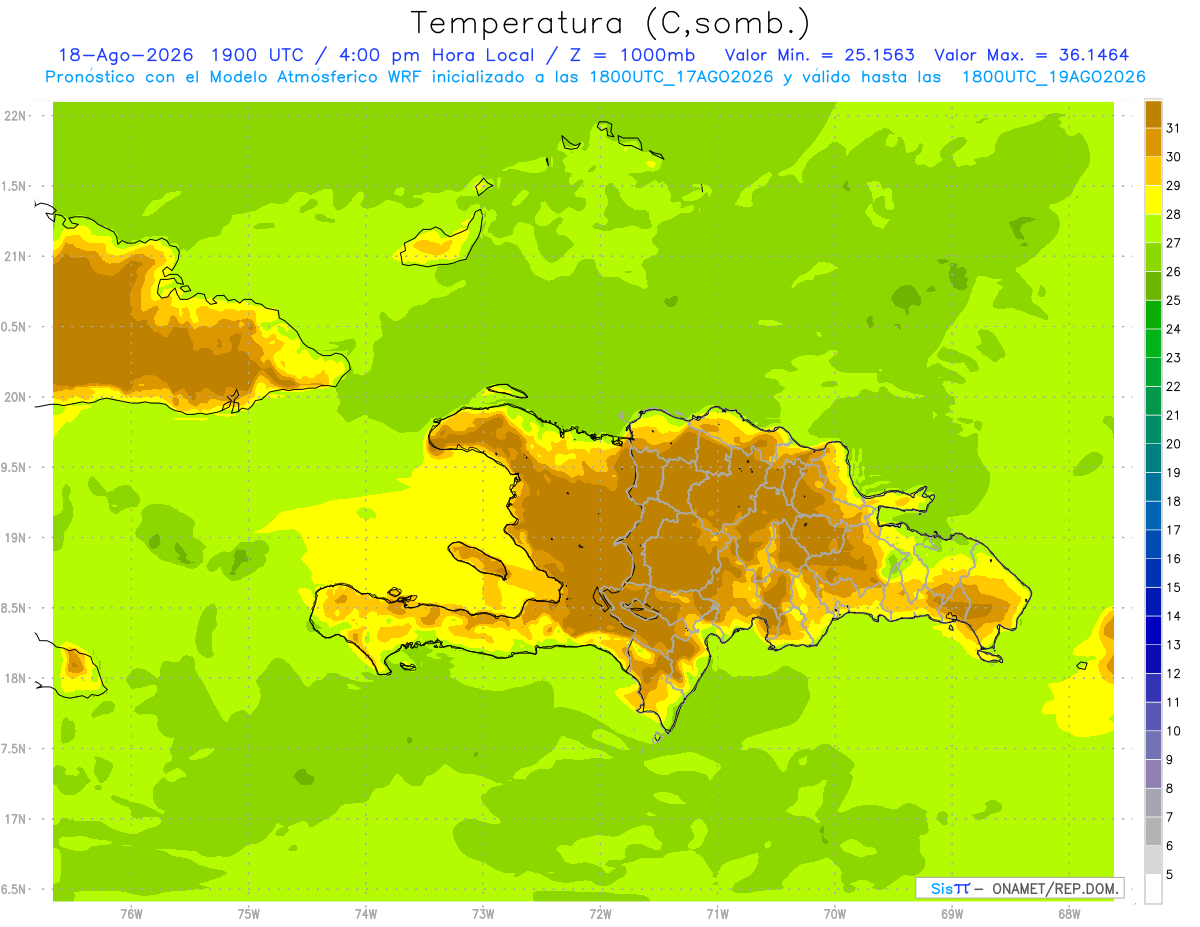This screenshot has width=1200, height=927.
Task: Click the "68W" longitude axis label
Action: coord(1069,913)
